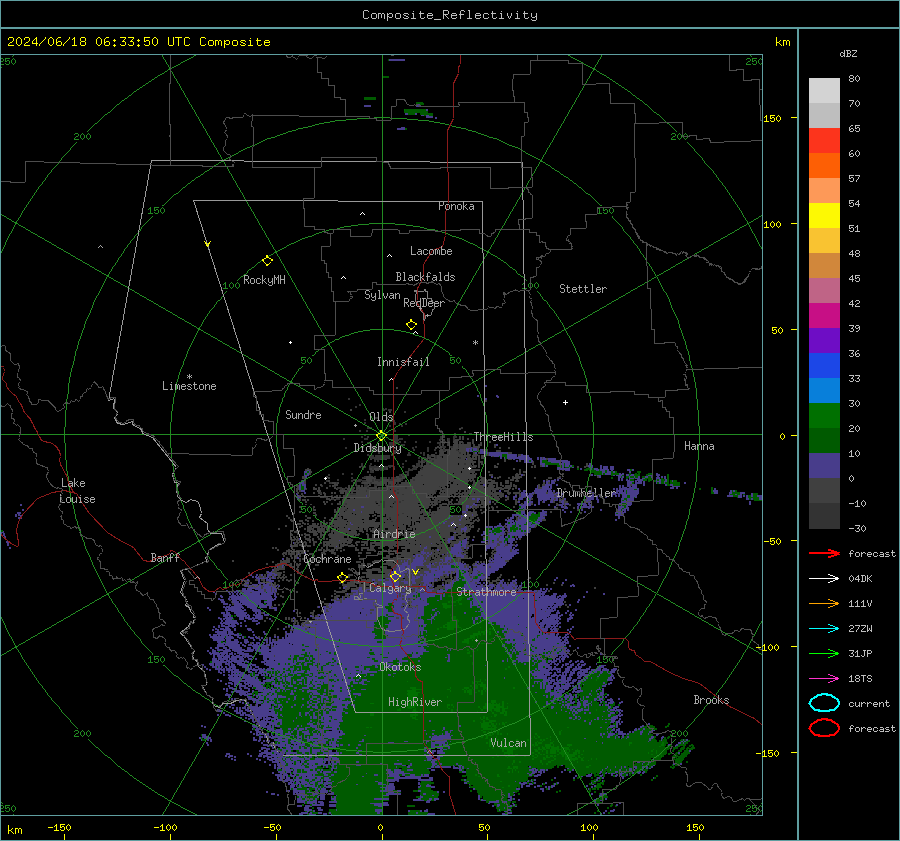Click the yellow diamond marker above Calgary
This screenshot has width=900, height=841.
[395, 576]
